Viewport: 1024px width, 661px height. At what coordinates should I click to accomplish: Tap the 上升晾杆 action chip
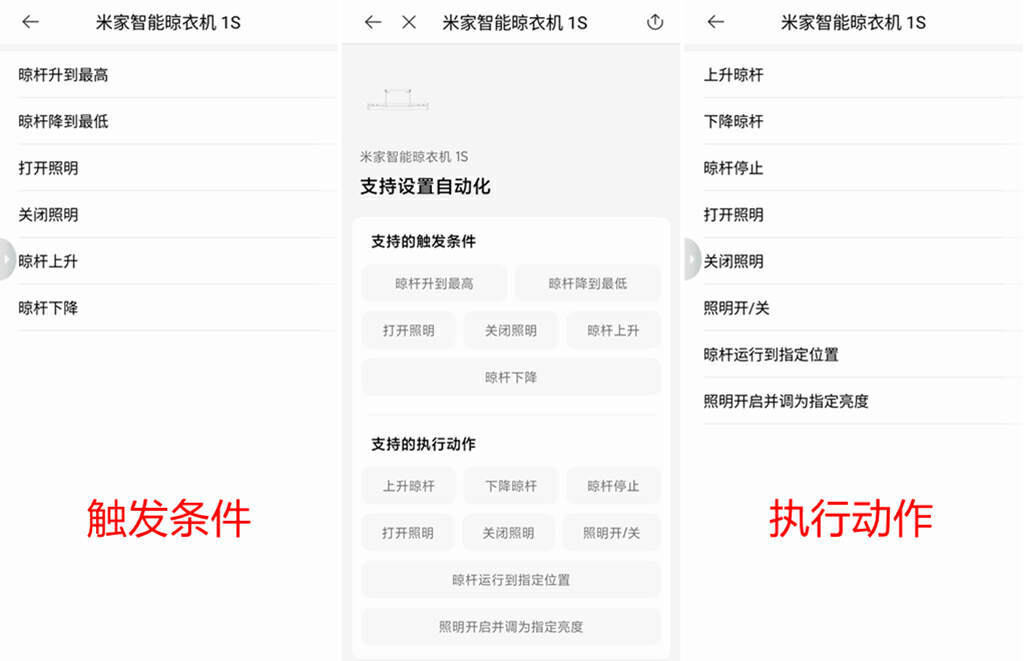[x=409, y=486]
